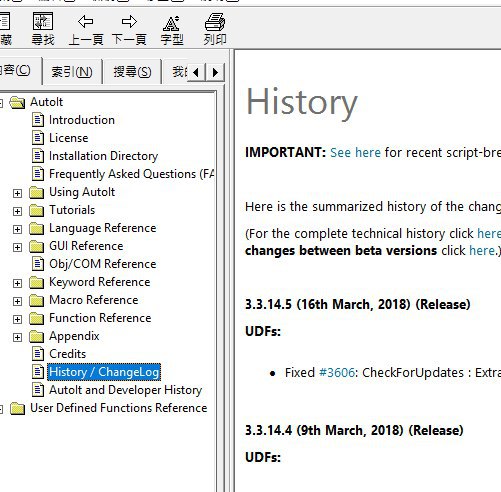Open the 'See here' script-breaking changes link
This screenshot has height=492, width=501.
tap(355, 153)
